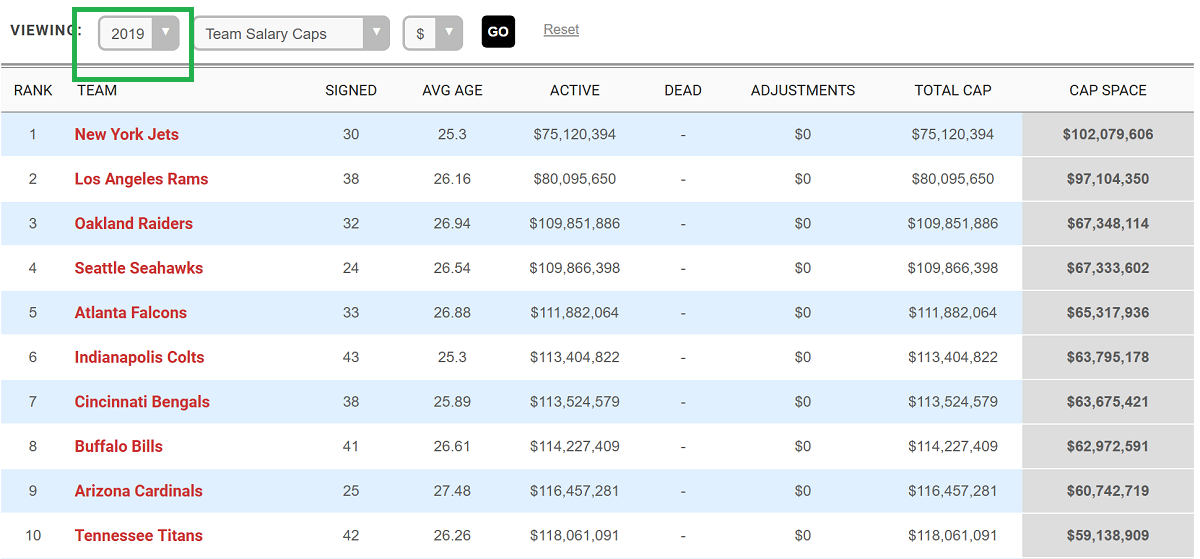Sort by the ACTIVE column header
This screenshot has height=559, width=1200.
point(575,90)
